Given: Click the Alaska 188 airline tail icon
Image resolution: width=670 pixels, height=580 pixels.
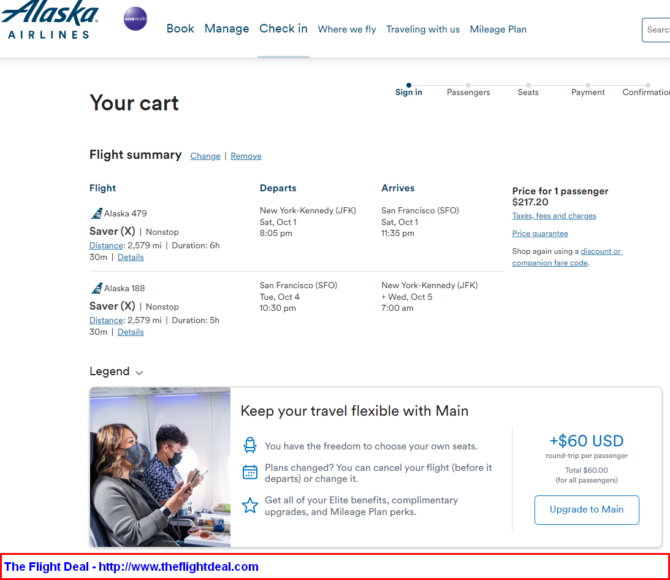Looking at the screenshot, I should click(x=97, y=288).
